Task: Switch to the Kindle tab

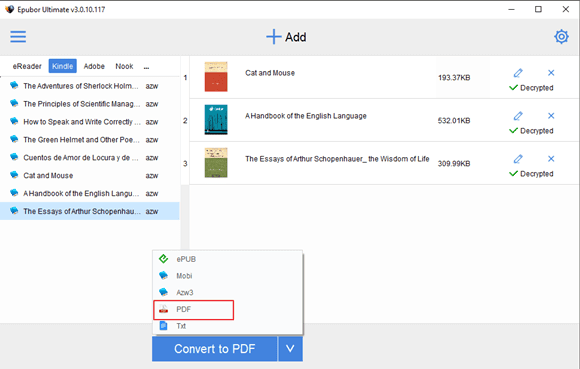Action: point(63,66)
